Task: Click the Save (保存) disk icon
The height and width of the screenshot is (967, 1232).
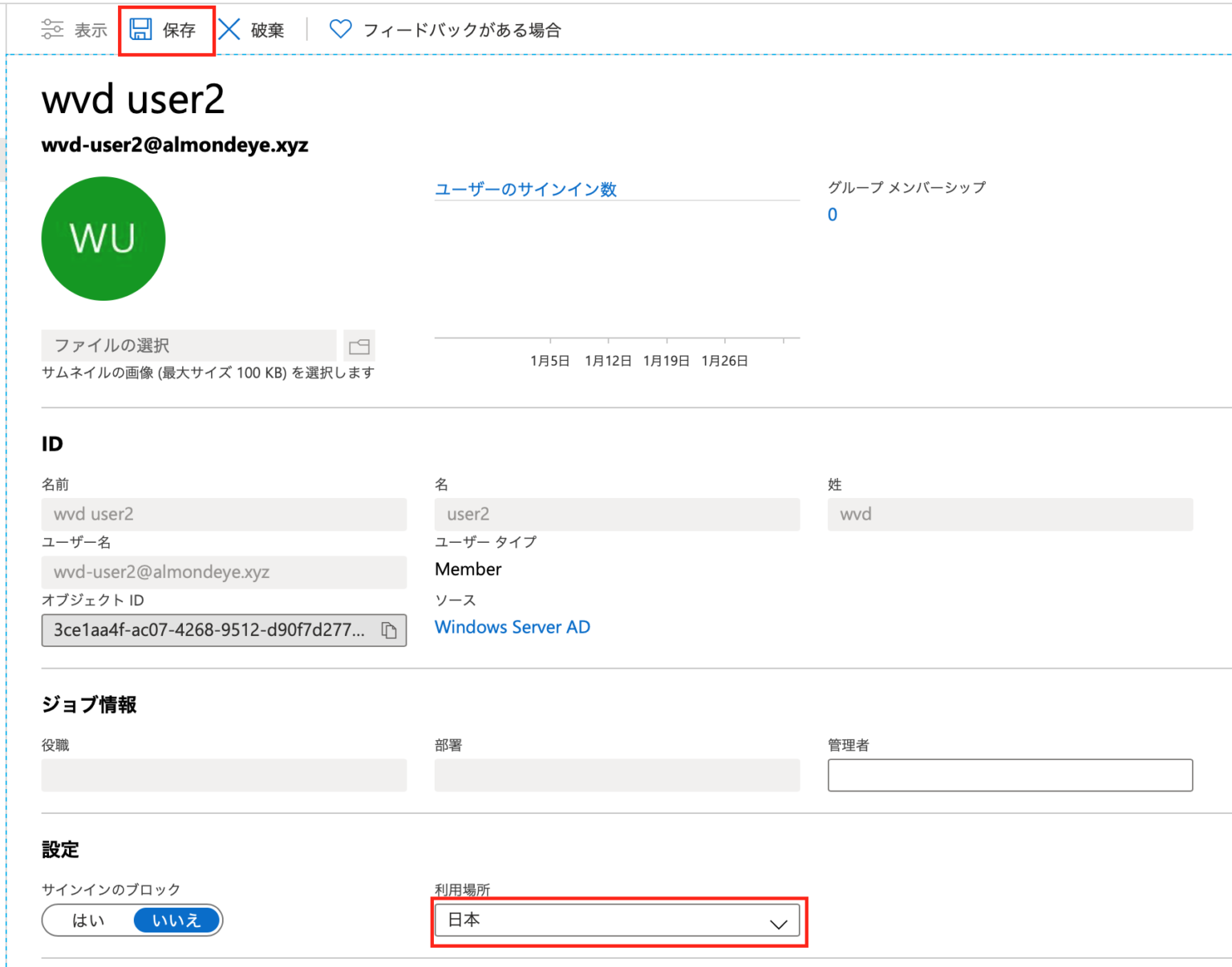Action: [x=141, y=29]
